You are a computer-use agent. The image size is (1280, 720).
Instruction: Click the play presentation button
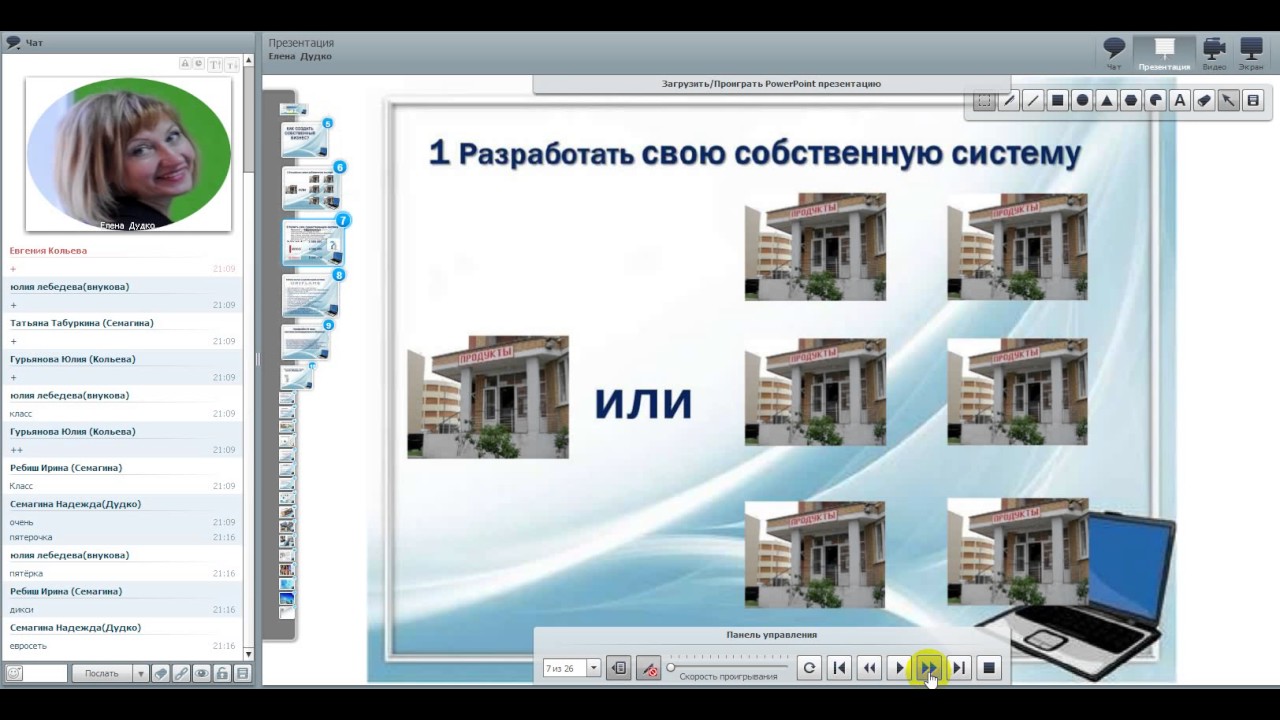click(x=899, y=668)
